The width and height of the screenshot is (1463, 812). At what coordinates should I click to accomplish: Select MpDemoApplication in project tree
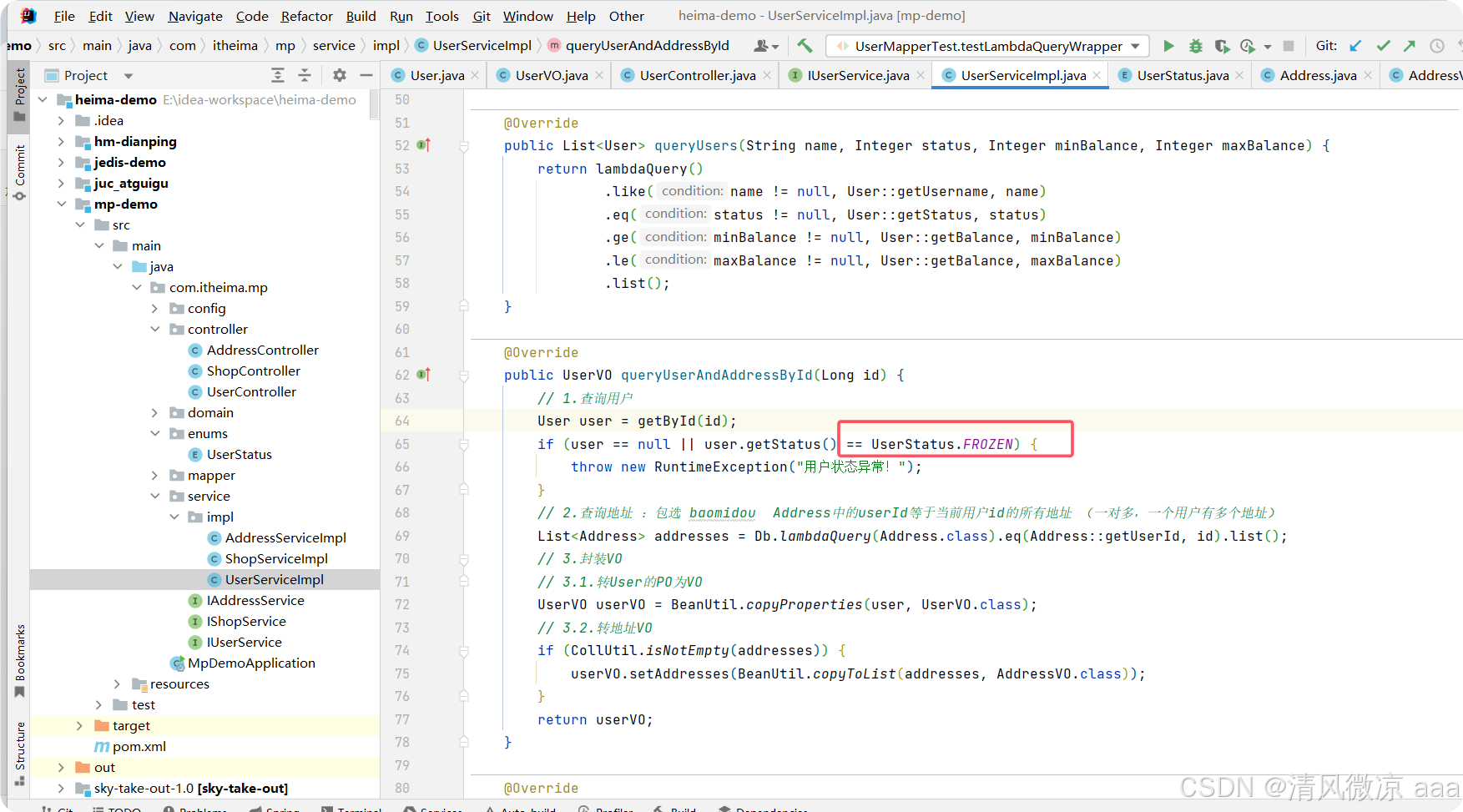click(x=243, y=663)
